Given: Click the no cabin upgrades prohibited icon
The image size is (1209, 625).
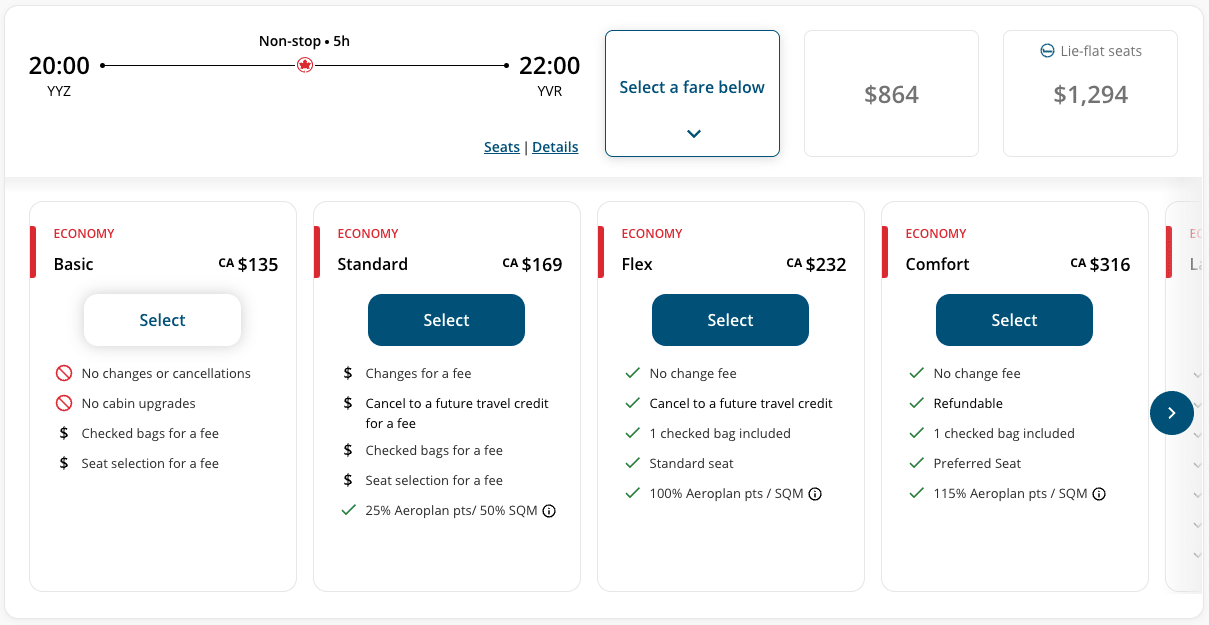Looking at the screenshot, I should [x=64, y=404].
